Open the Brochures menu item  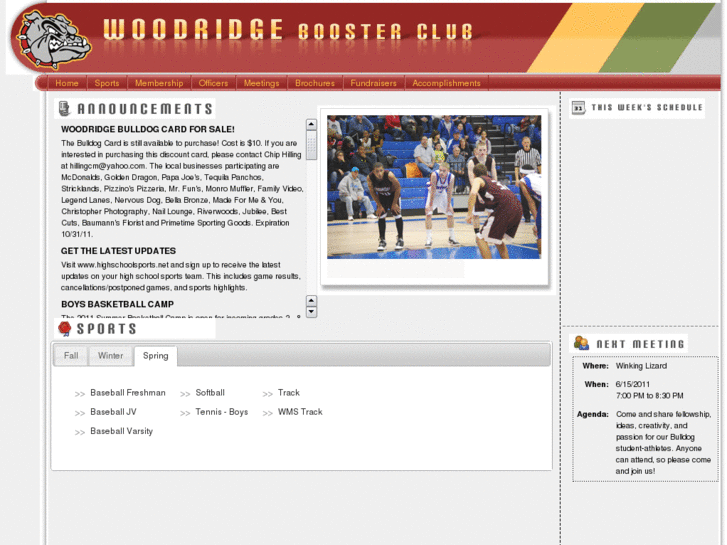pos(315,83)
